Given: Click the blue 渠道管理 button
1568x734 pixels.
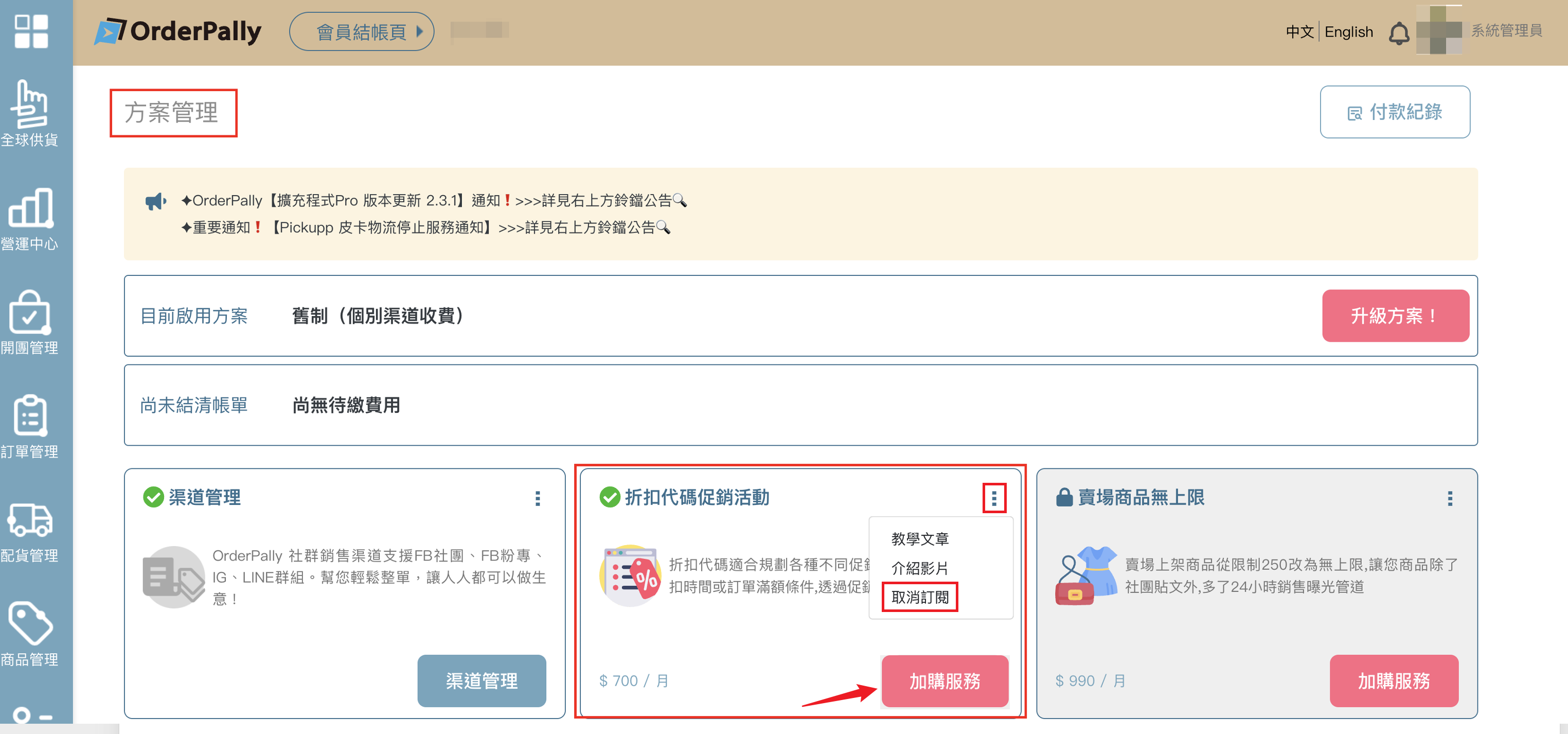Looking at the screenshot, I should coord(482,680).
